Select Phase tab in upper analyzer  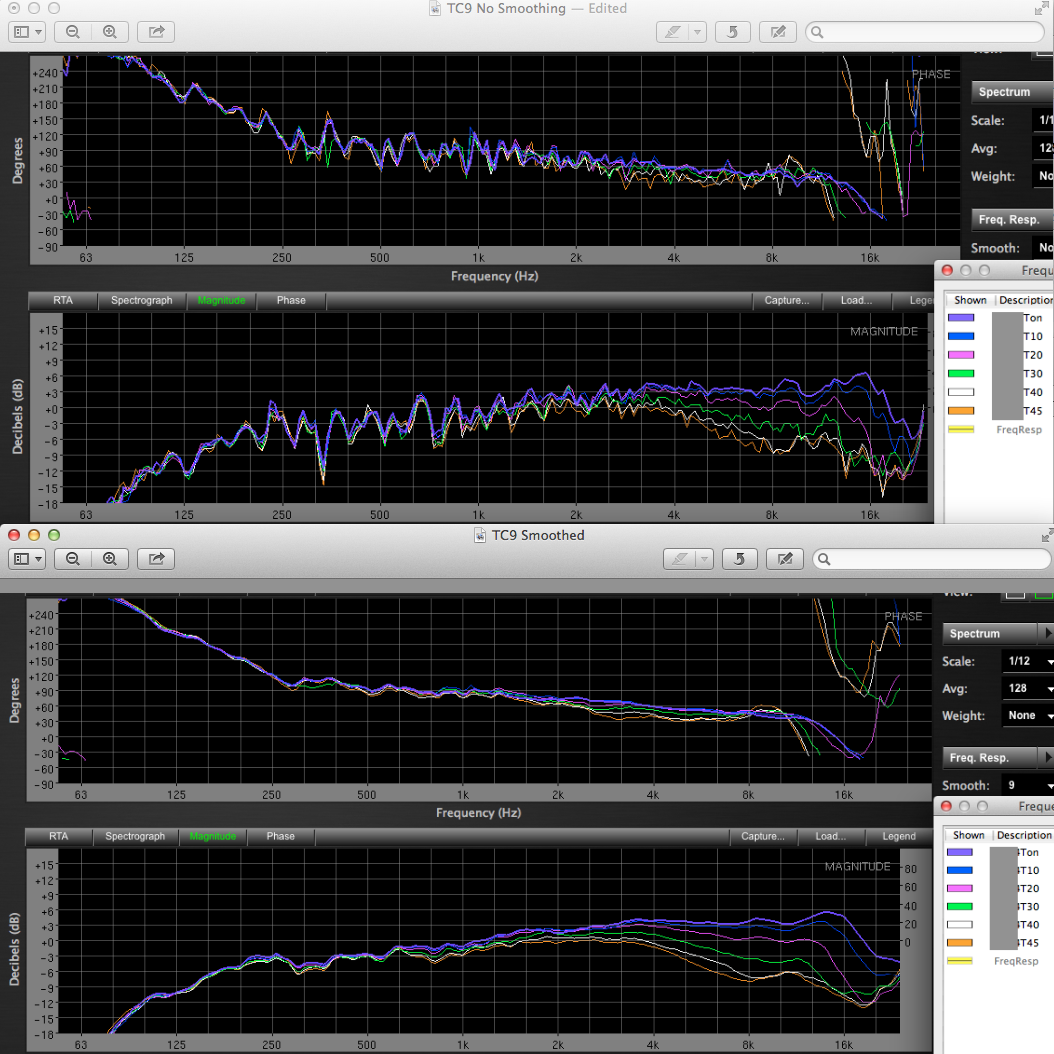point(291,300)
